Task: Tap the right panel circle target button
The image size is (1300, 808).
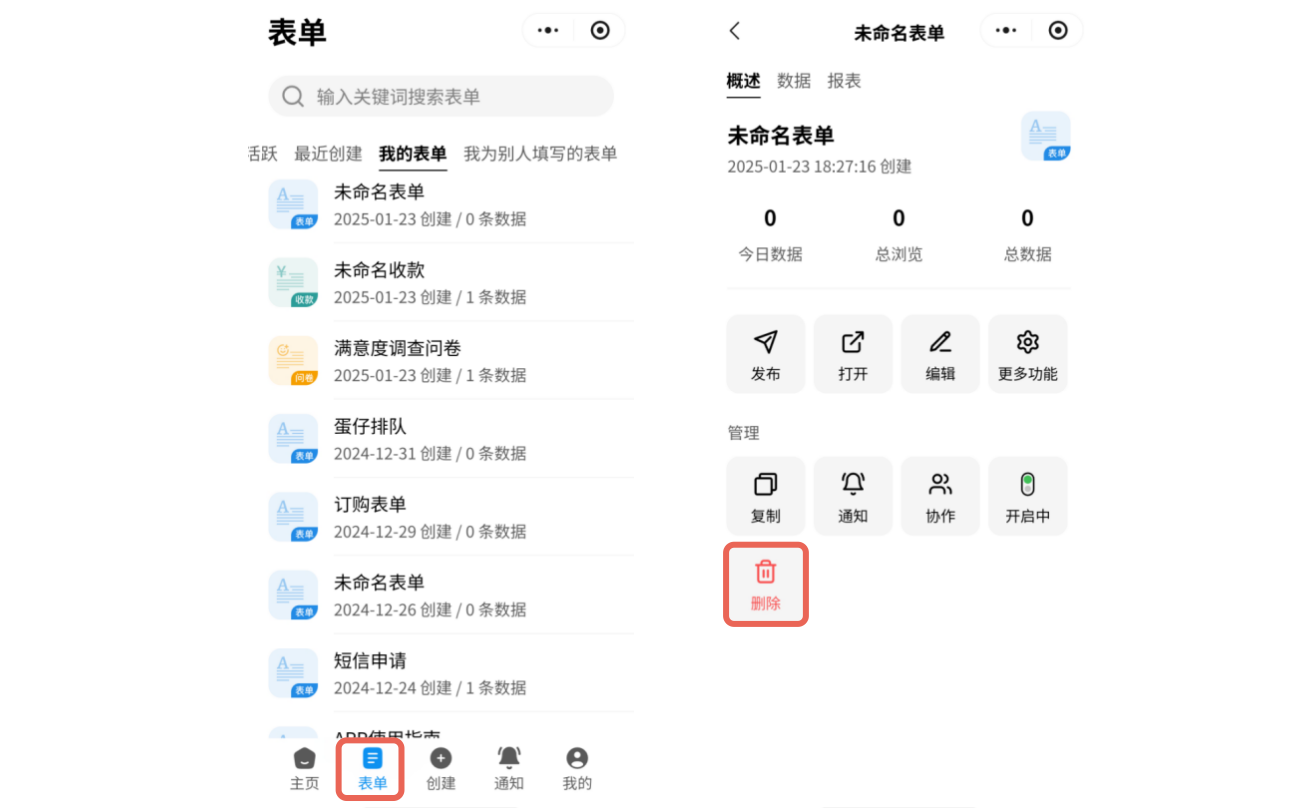Action: 1058,31
